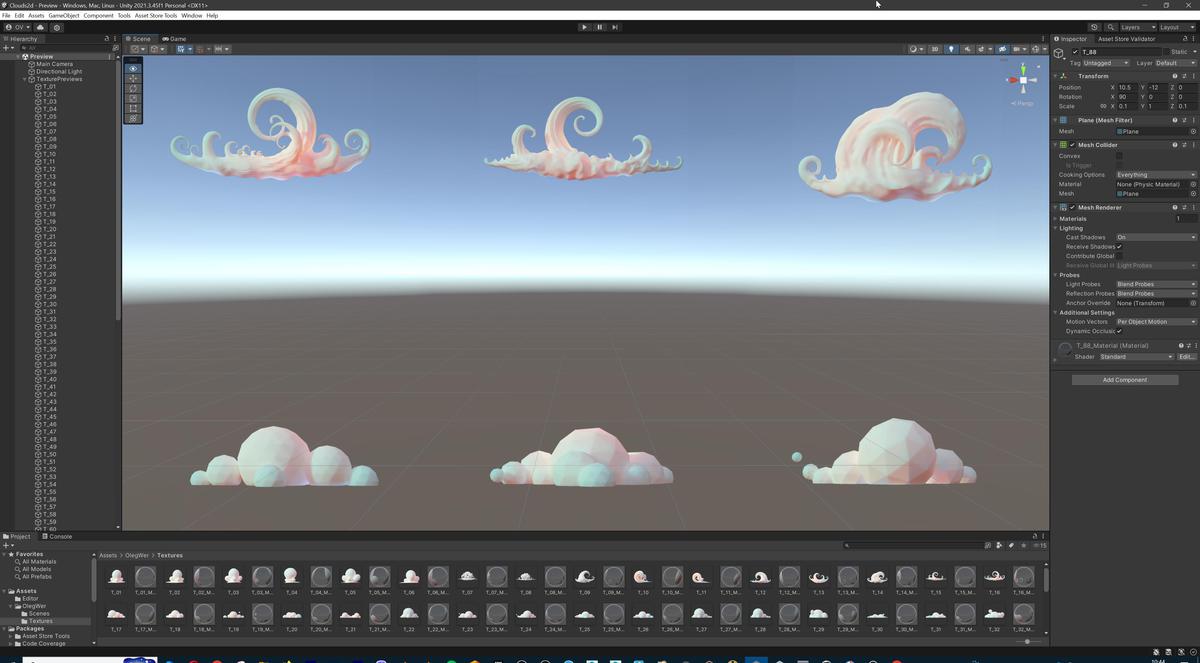Click the Persp scene gizmo cube
Image resolution: width=1200 pixels, height=663 pixels.
tap(1022, 81)
